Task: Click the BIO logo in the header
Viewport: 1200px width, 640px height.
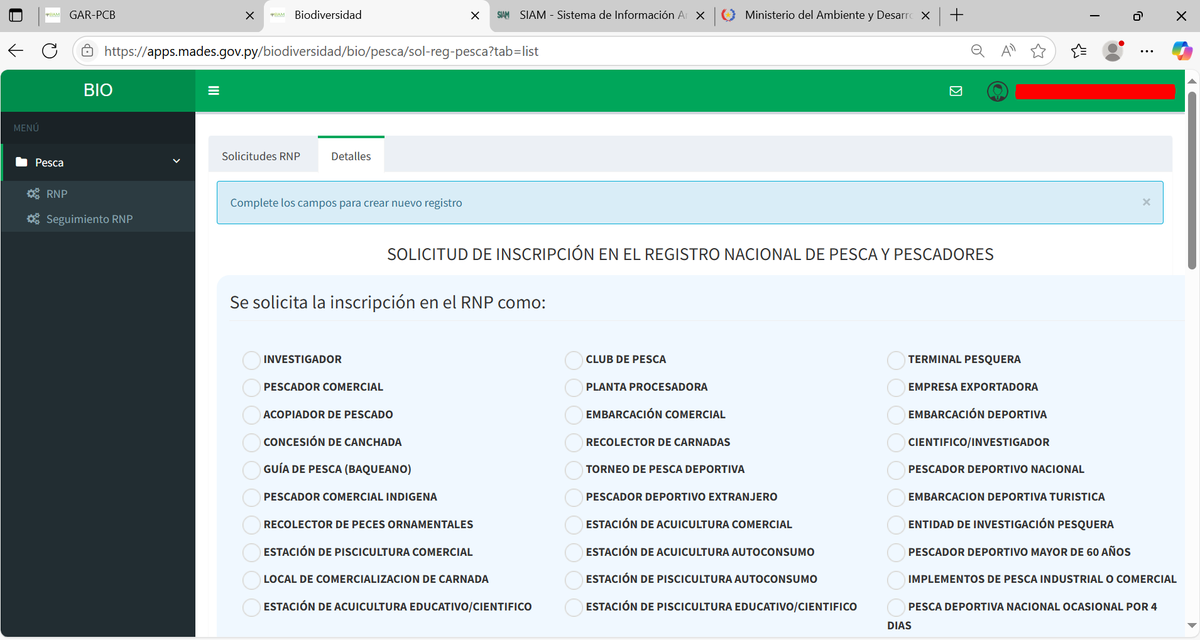Action: [x=97, y=90]
